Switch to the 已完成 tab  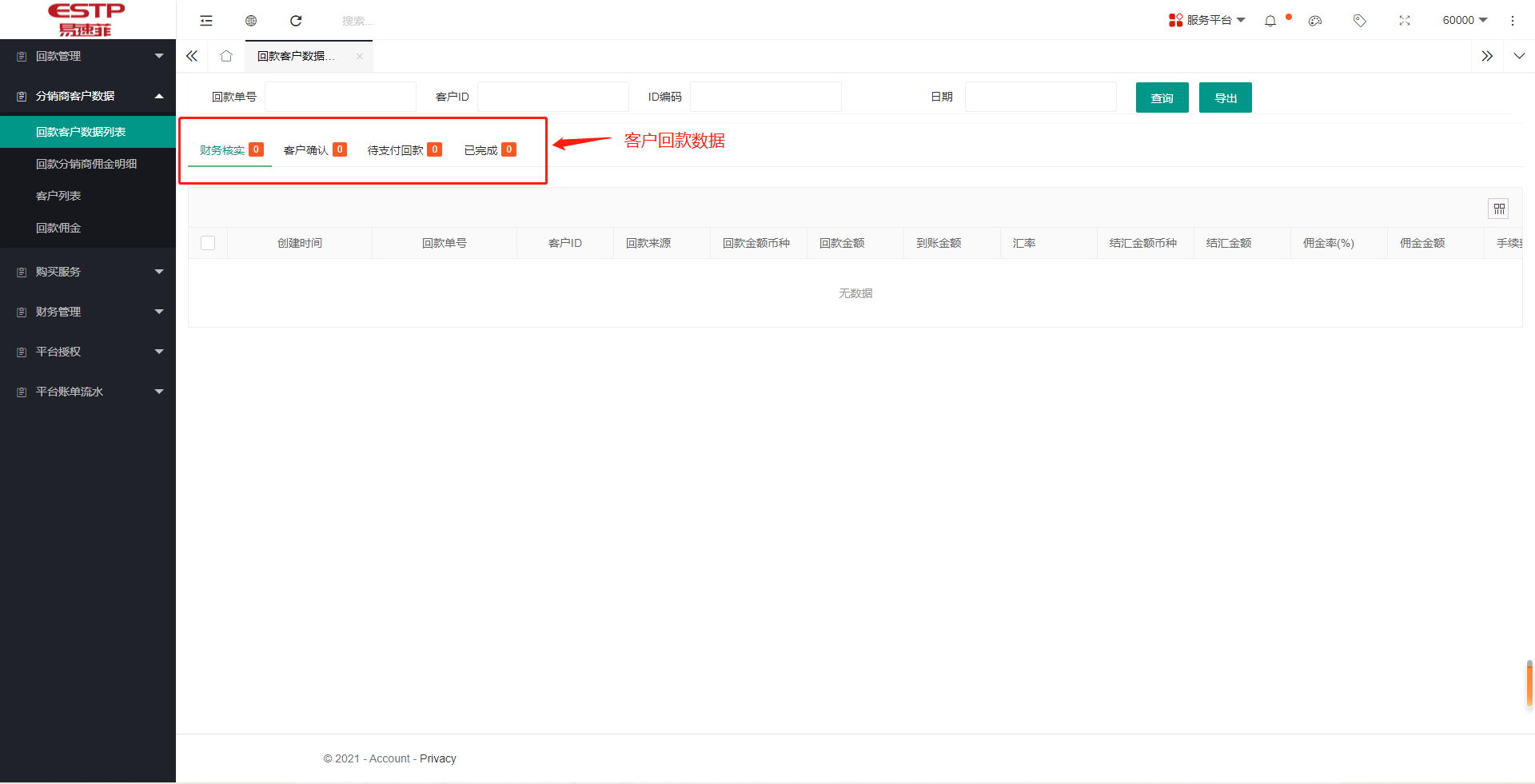tap(483, 149)
